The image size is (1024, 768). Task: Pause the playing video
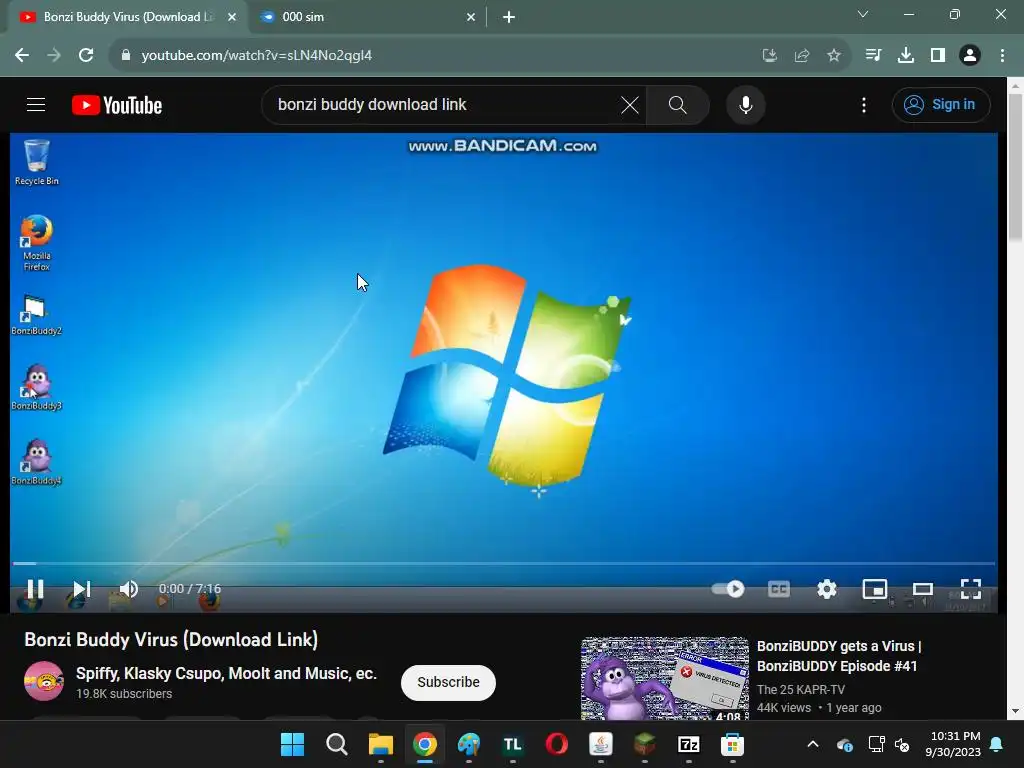pyautogui.click(x=35, y=589)
